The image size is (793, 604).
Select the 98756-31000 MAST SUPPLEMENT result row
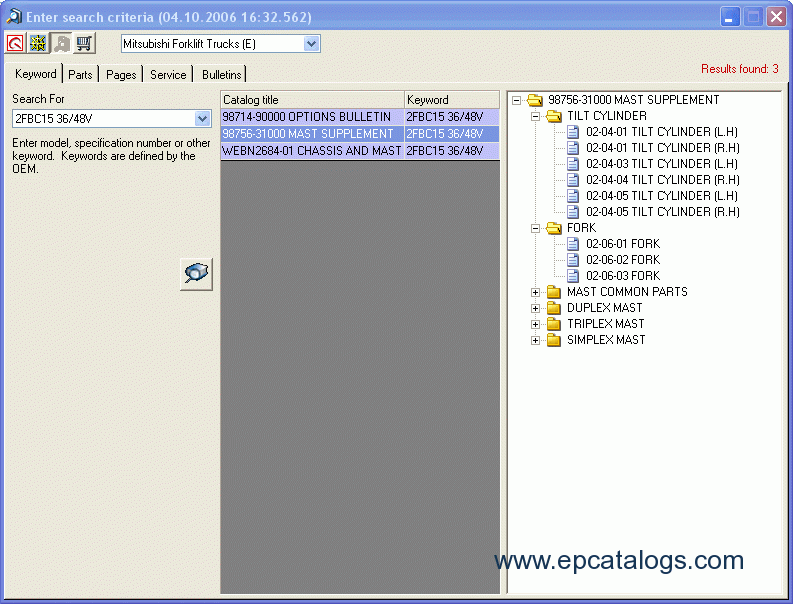pyautogui.click(x=360, y=134)
